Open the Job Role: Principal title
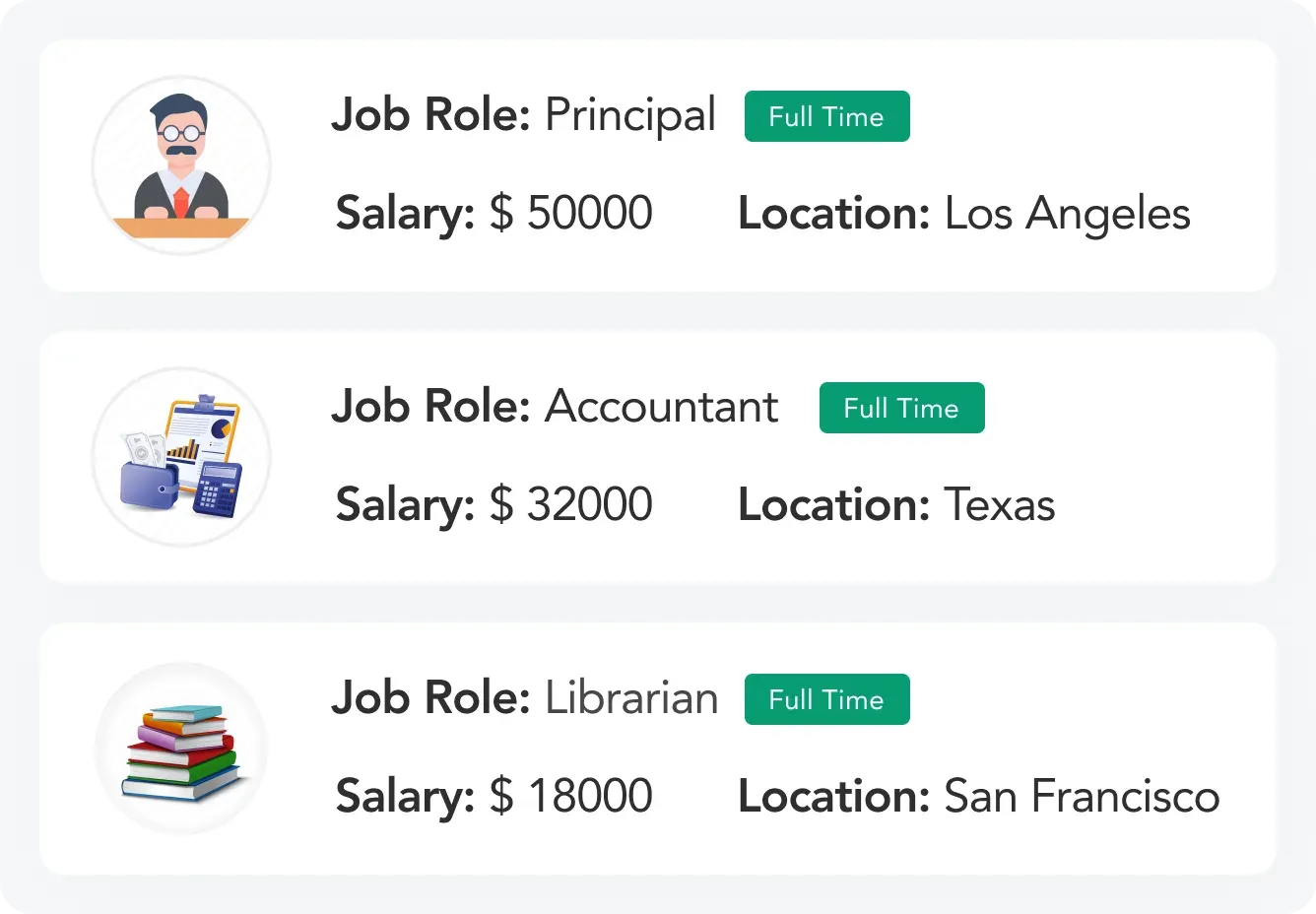Image resolution: width=1316 pixels, height=914 pixels. (523, 115)
